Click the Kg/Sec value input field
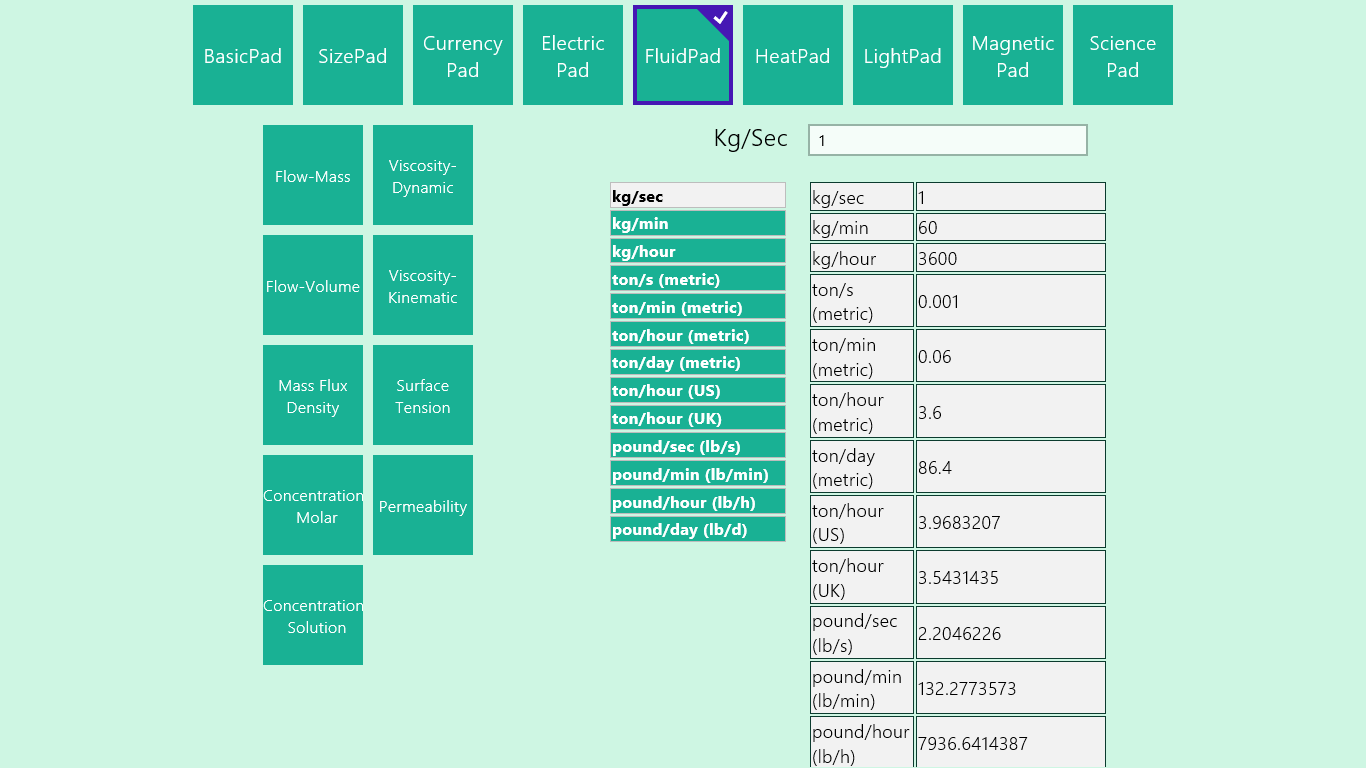The width and height of the screenshot is (1366, 768). (x=947, y=140)
